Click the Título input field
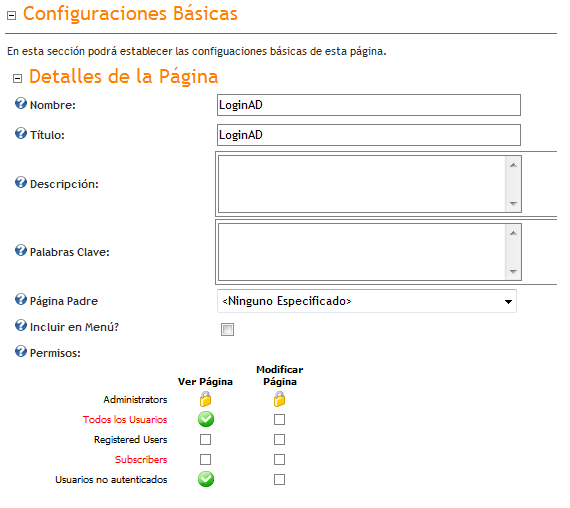Screen dimensions: 570x508 tap(369, 135)
